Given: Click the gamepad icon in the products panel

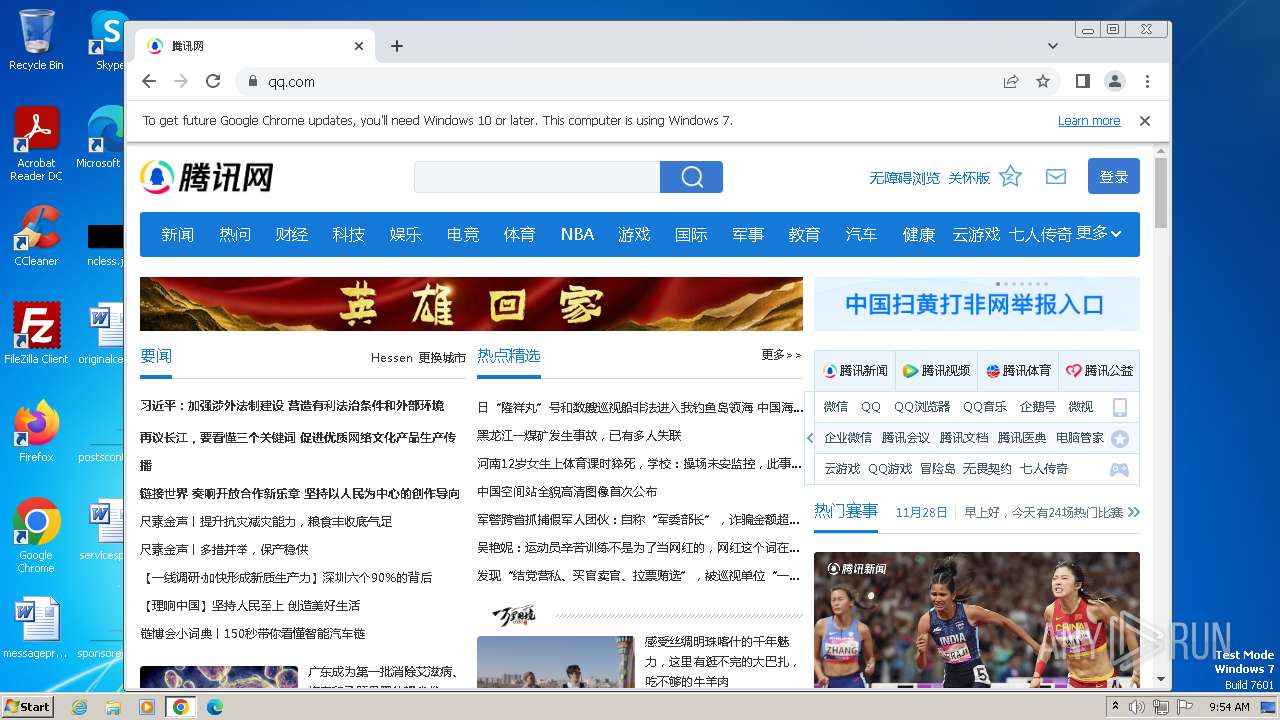Looking at the screenshot, I should pos(1120,469).
